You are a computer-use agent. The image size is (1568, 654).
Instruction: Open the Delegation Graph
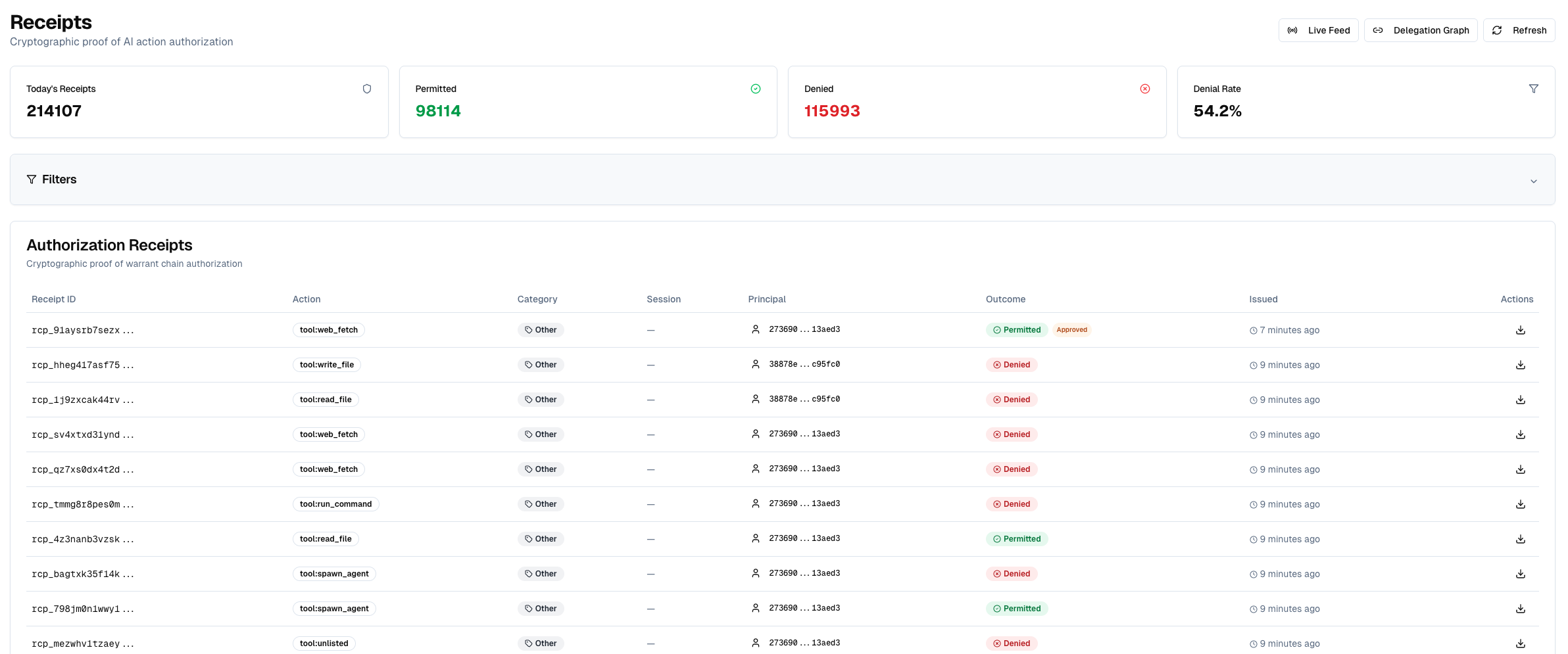pos(1421,30)
